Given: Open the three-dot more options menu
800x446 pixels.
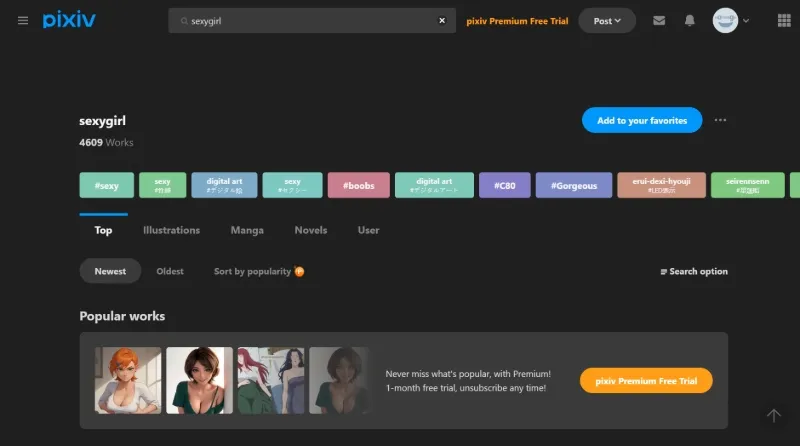Looking at the screenshot, I should (720, 120).
